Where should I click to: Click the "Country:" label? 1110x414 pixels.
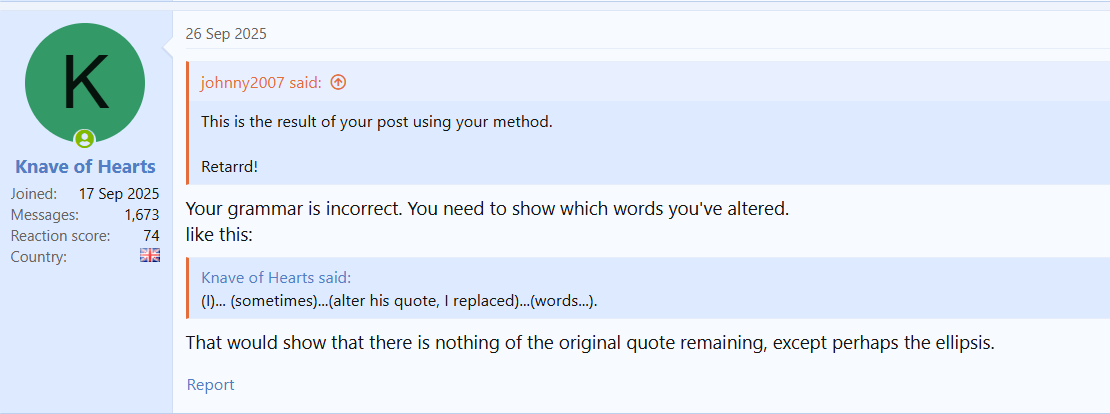coord(39,257)
